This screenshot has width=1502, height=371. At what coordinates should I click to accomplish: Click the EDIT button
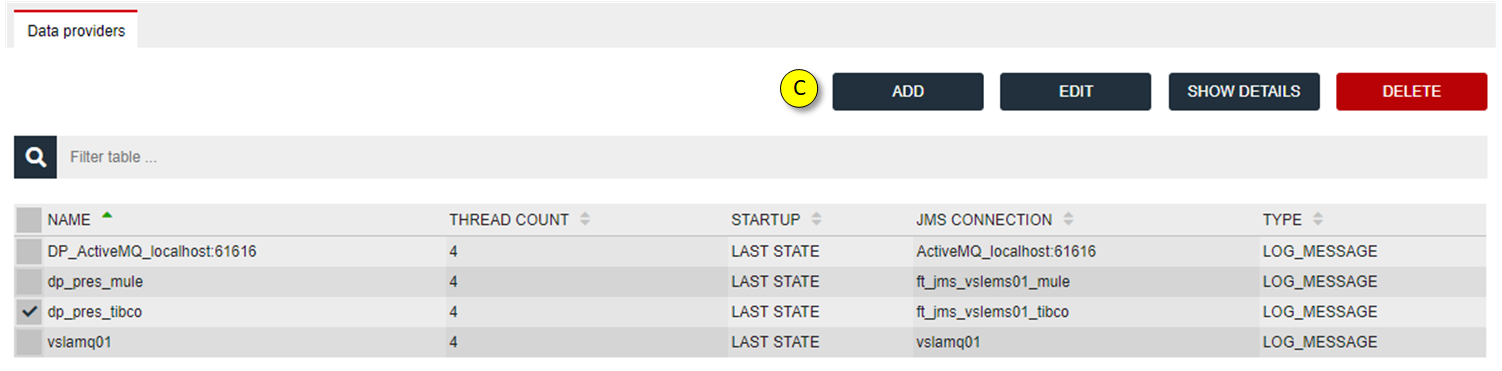point(1076,91)
